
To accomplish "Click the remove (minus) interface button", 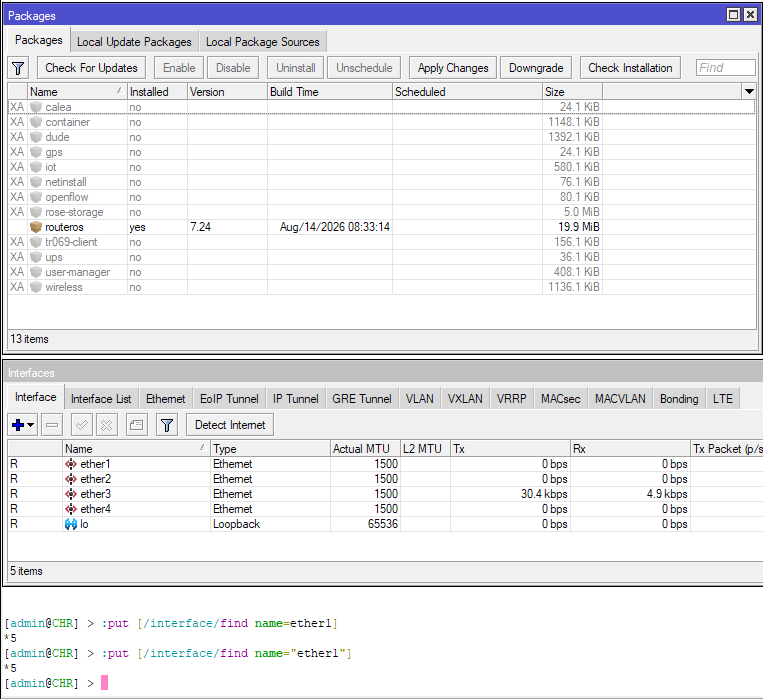I will (52, 425).
